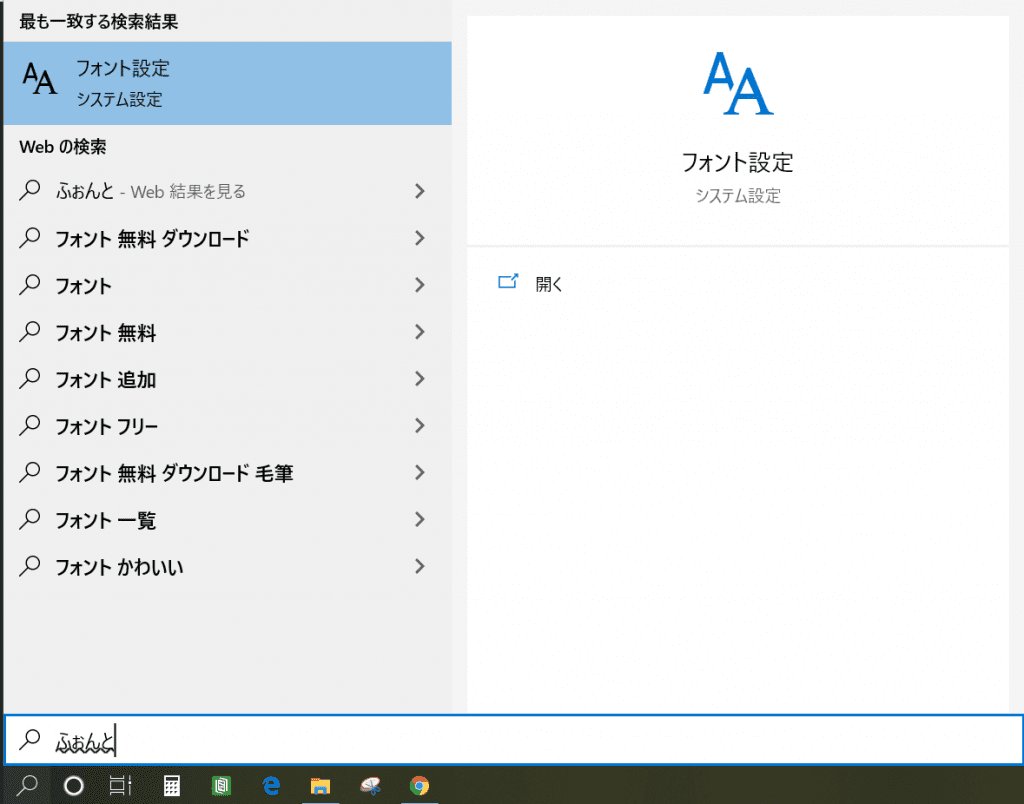Viewport: 1024px width, 804px height.
Task: Expand chevron next to フォント かわいい
Action: coord(419,567)
